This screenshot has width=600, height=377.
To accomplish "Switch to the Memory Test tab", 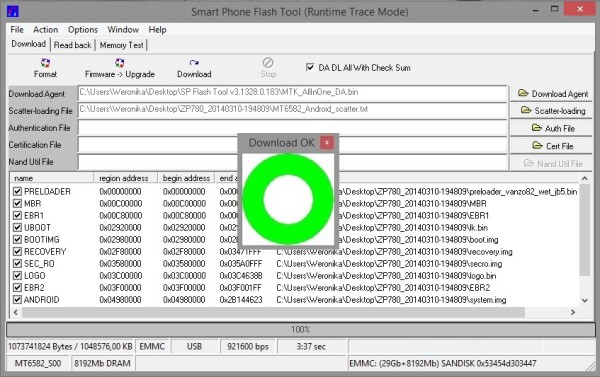I will (x=121, y=45).
